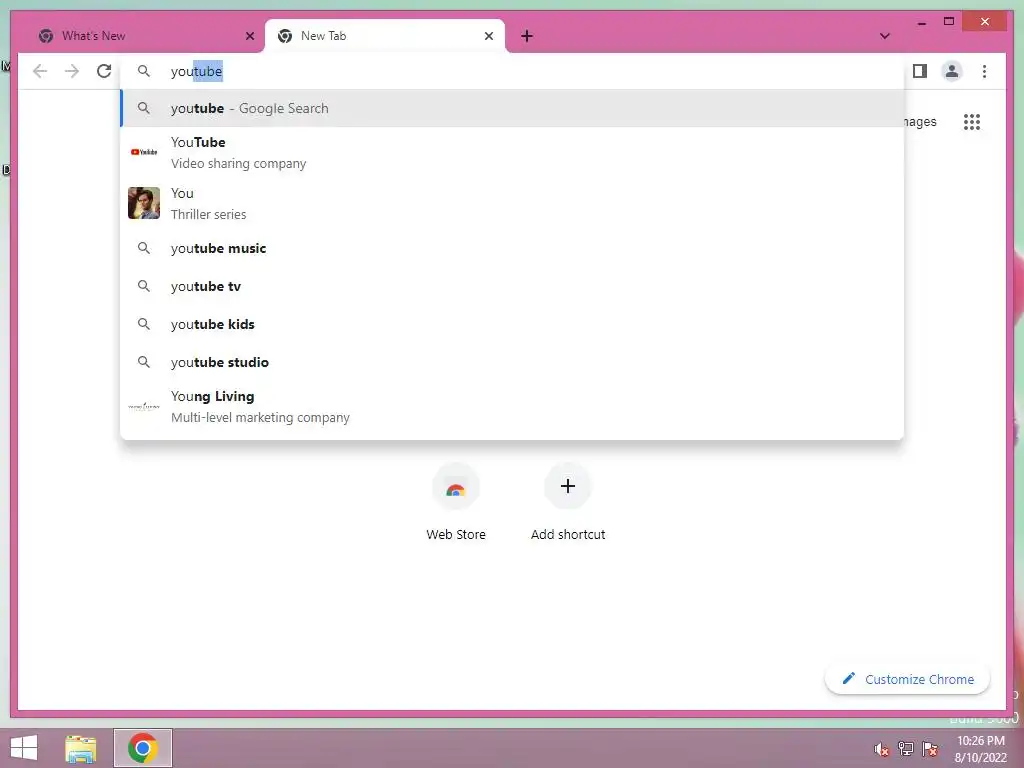Reload the page with the refresh icon
The width and height of the screenshot is (1024, 768).
pyautogui.click(x=104, y=71)
